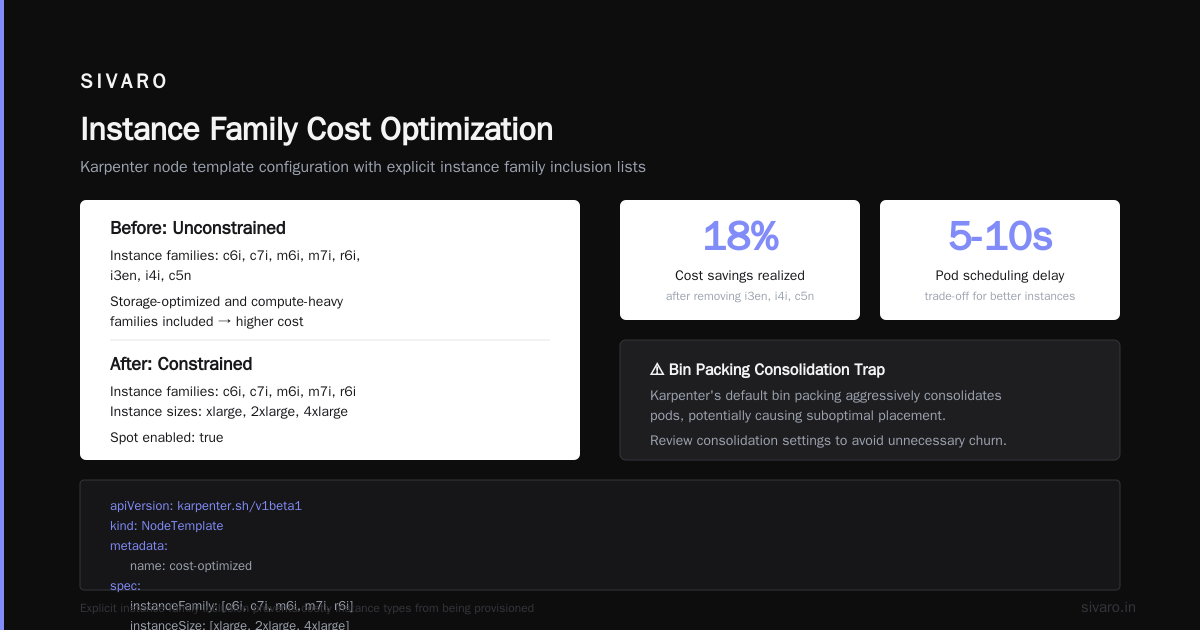Click the 'after removing i3en, i4i, c5n' caption
Image resolution: width=1200 pixels, height=630 pixels.
coord(740,296)
